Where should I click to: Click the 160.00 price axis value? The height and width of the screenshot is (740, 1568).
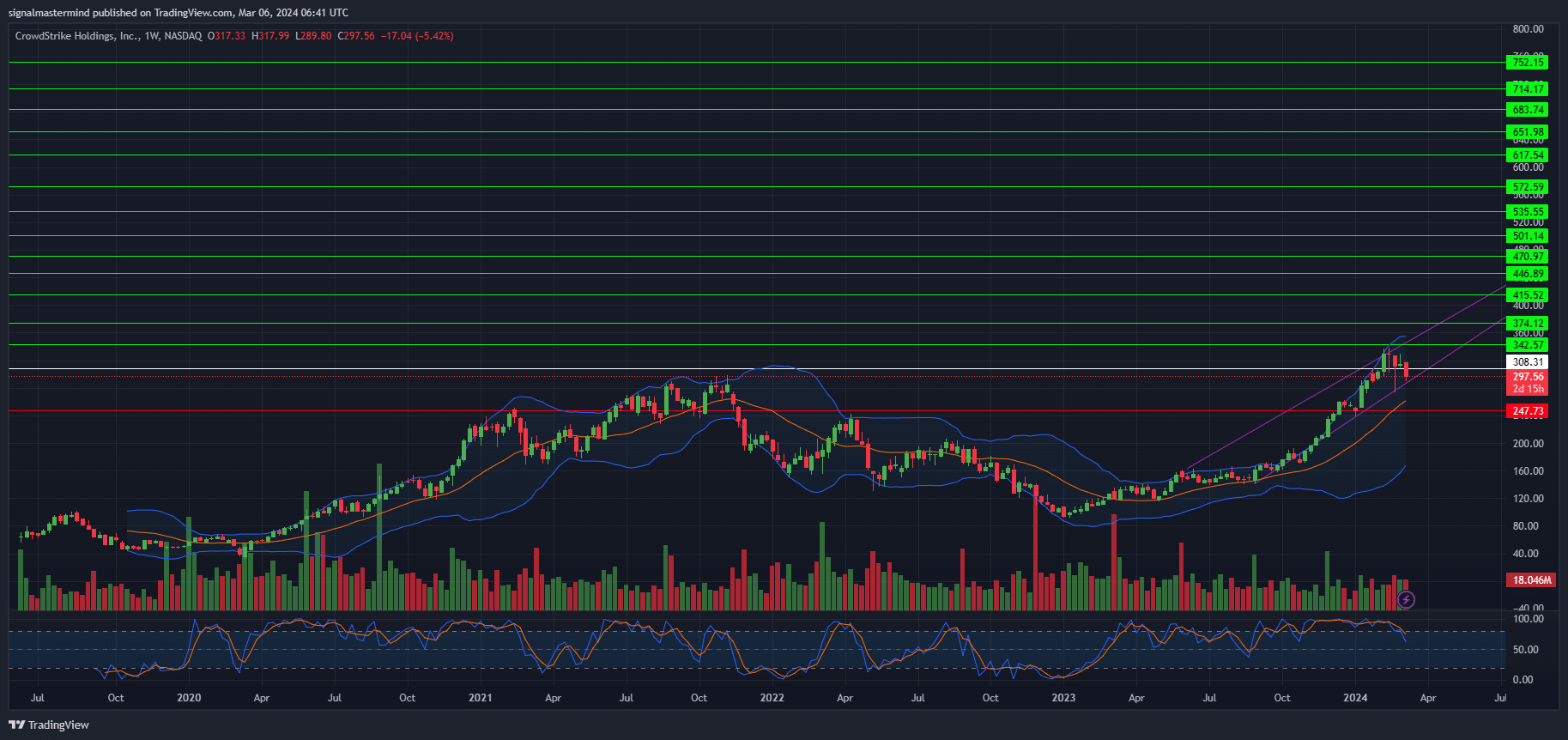click(x=1528, y=471)
